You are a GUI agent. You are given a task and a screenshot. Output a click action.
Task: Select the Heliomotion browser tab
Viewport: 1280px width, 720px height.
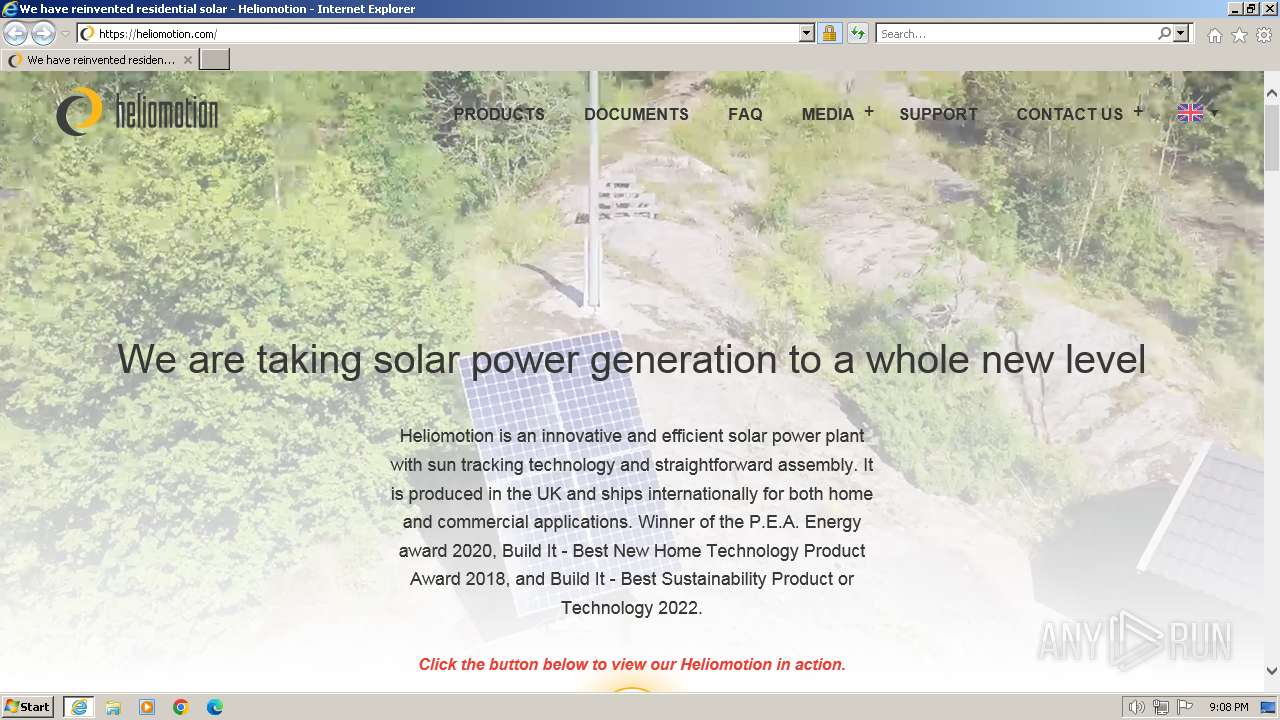coord(100,60)
